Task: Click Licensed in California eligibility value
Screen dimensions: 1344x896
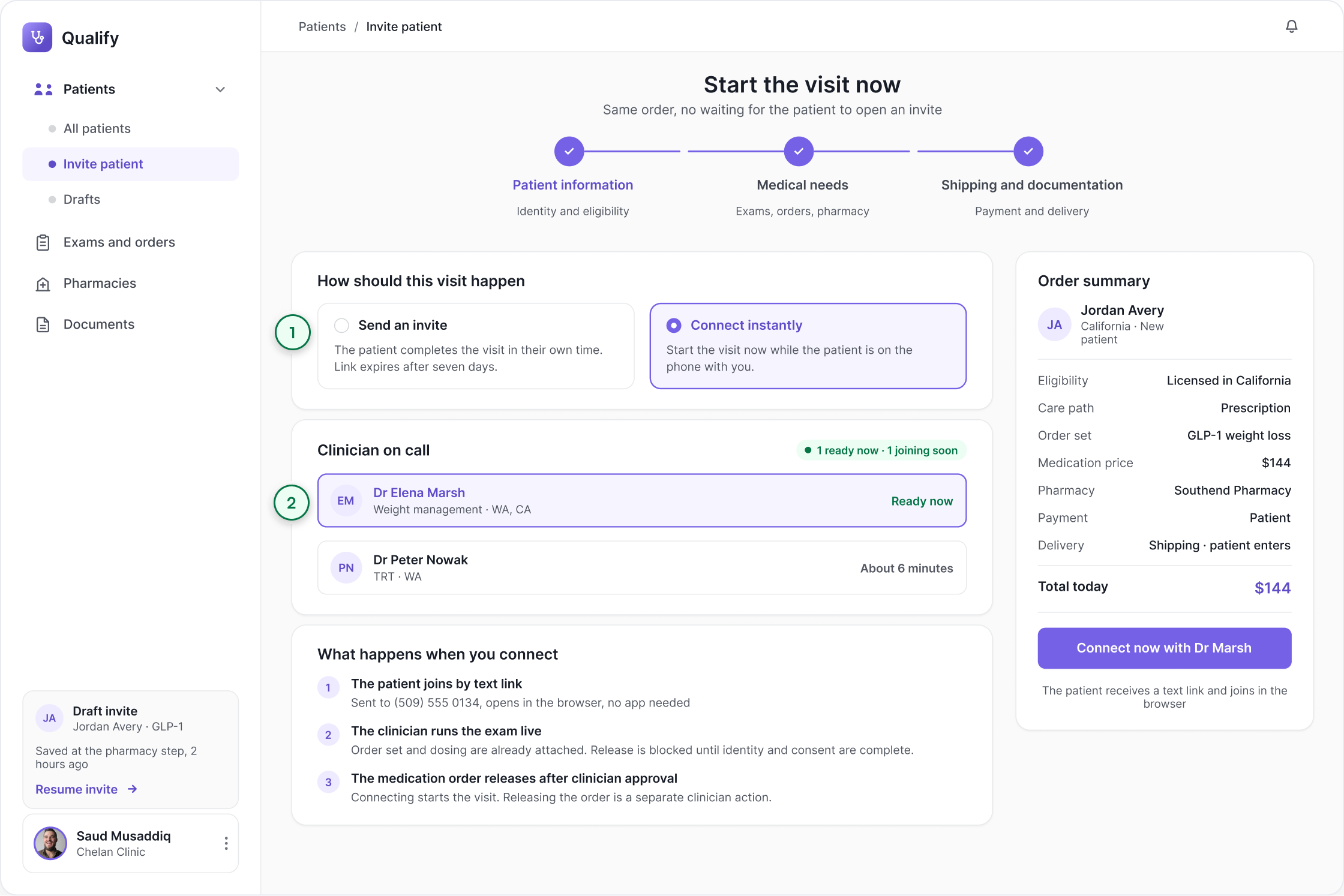Action: click(x=1228, y=380)
